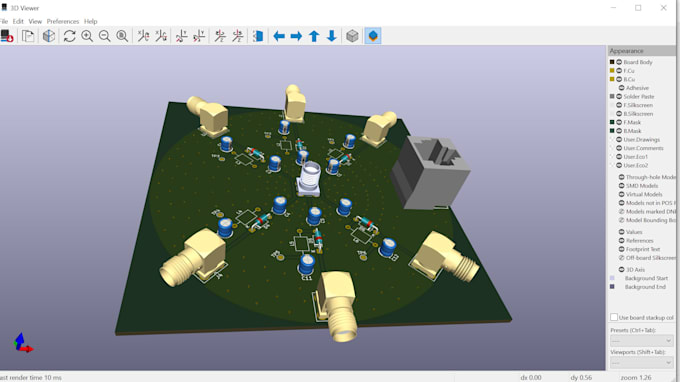
Task: Show Models marked DNP eye toggle
Action: tap(621, 212)
